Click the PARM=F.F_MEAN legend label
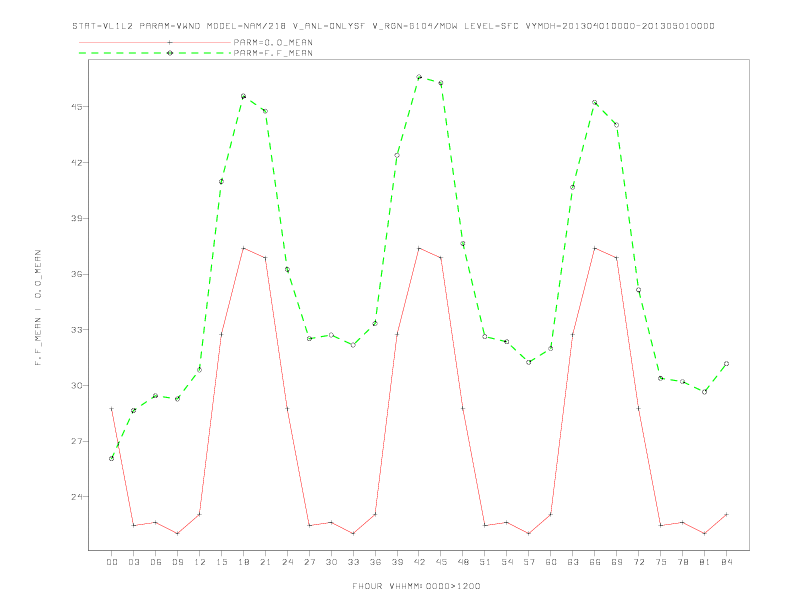792x612 pixels. click(273, 53)
